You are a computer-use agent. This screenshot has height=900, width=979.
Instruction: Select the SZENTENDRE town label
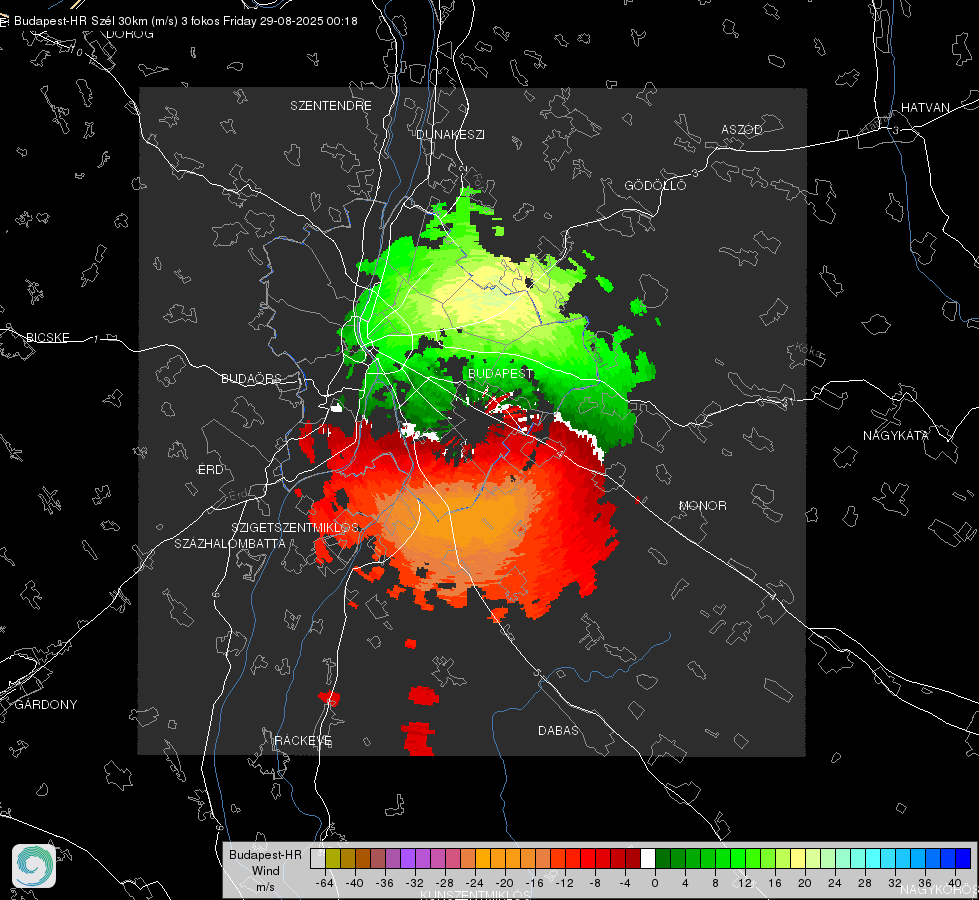tap(331, 106)
